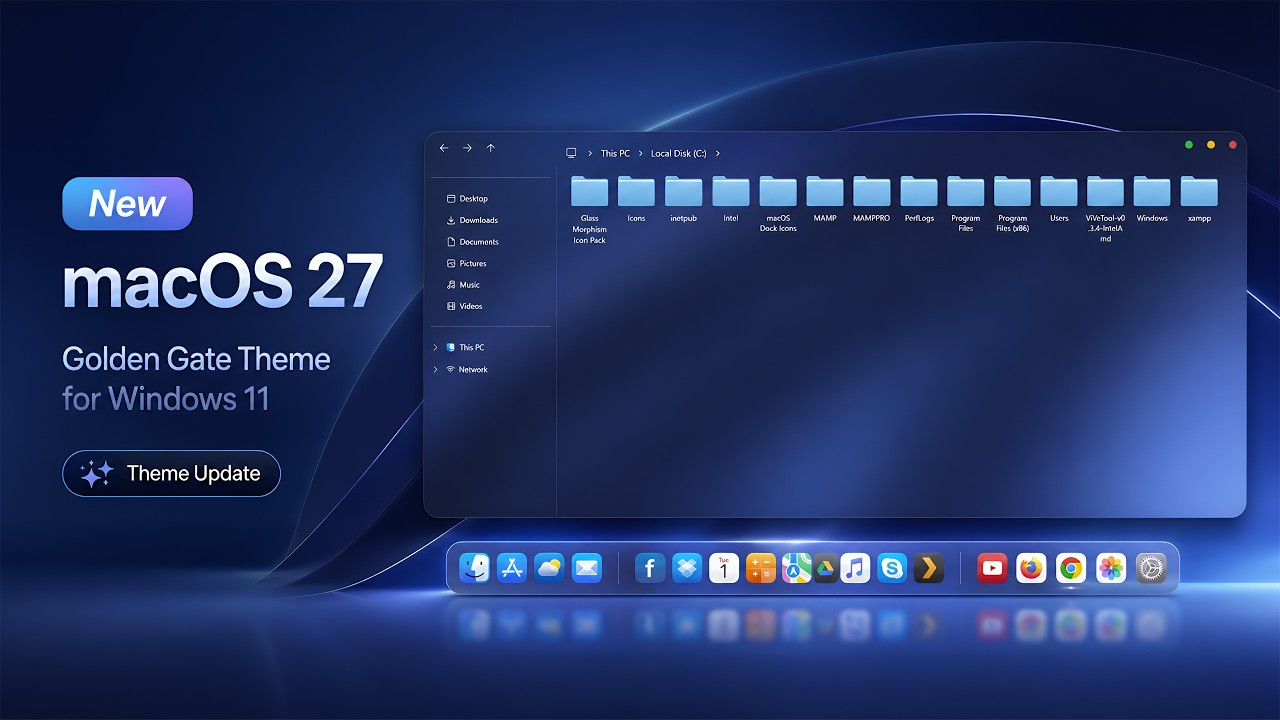Open chevron right of the monitor icon
Viewport: 1280px width, 720px height.
[589, 153]
